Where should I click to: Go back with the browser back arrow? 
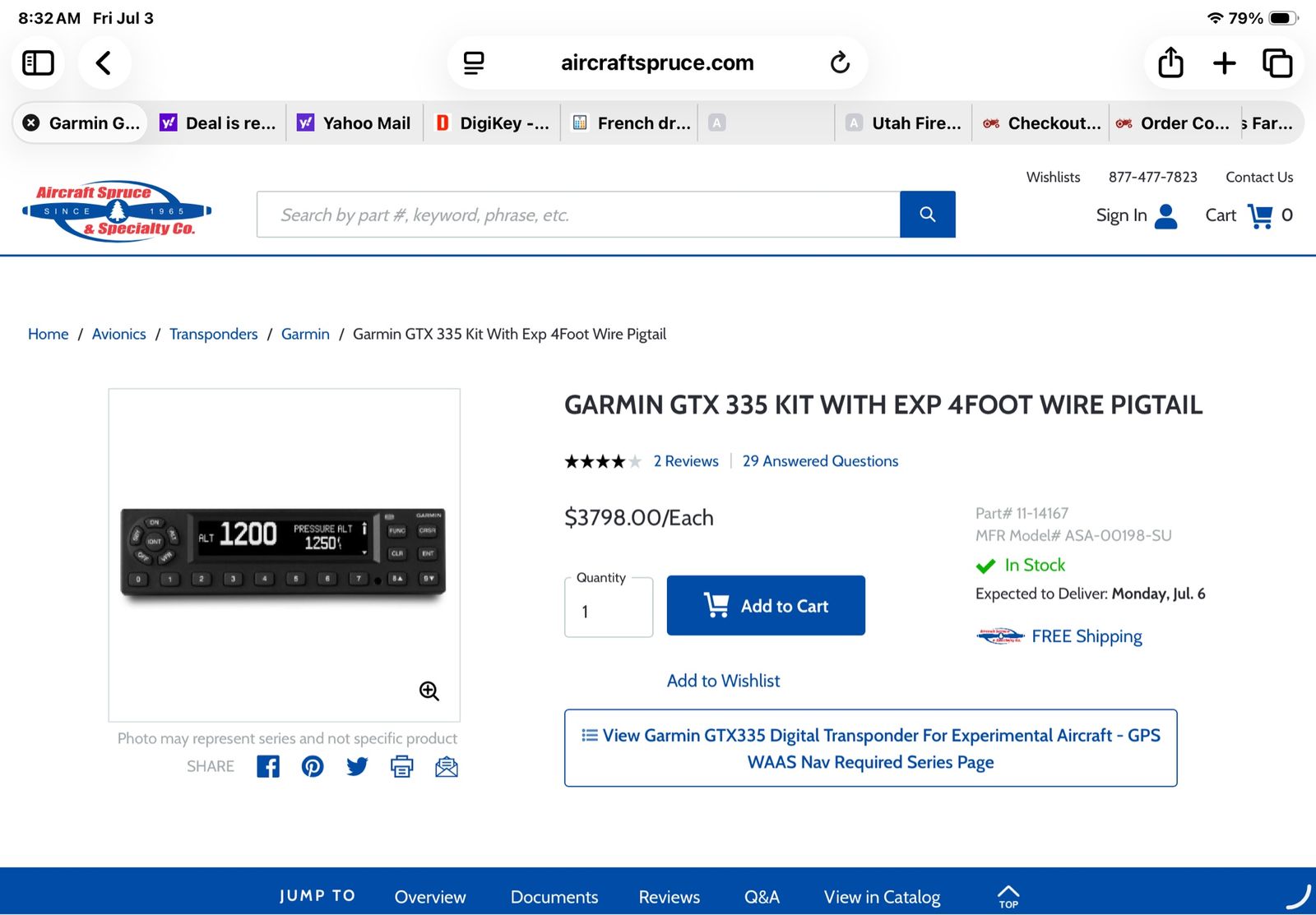click(x=104, y=62)
